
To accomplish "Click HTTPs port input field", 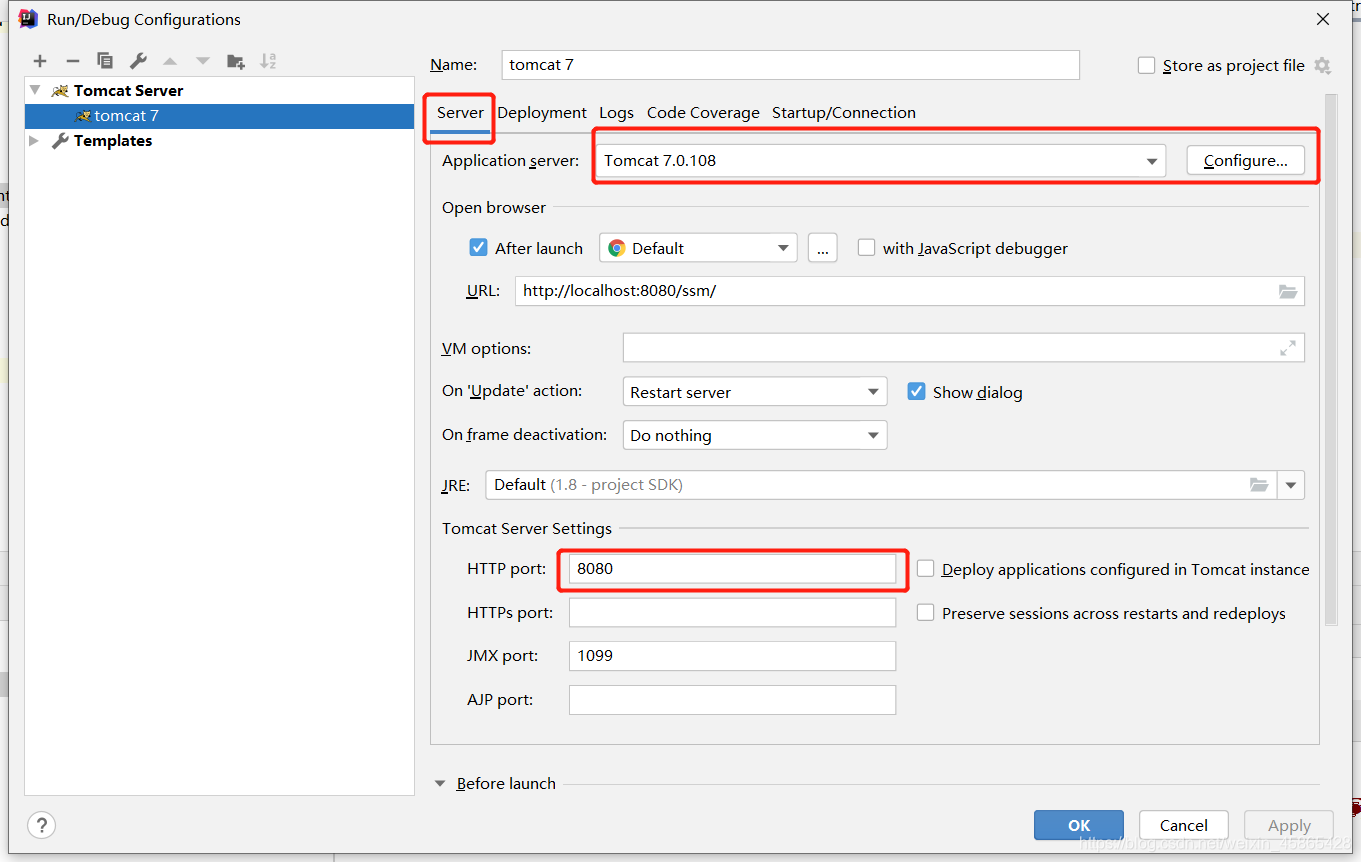I will [x=732, y=613].
